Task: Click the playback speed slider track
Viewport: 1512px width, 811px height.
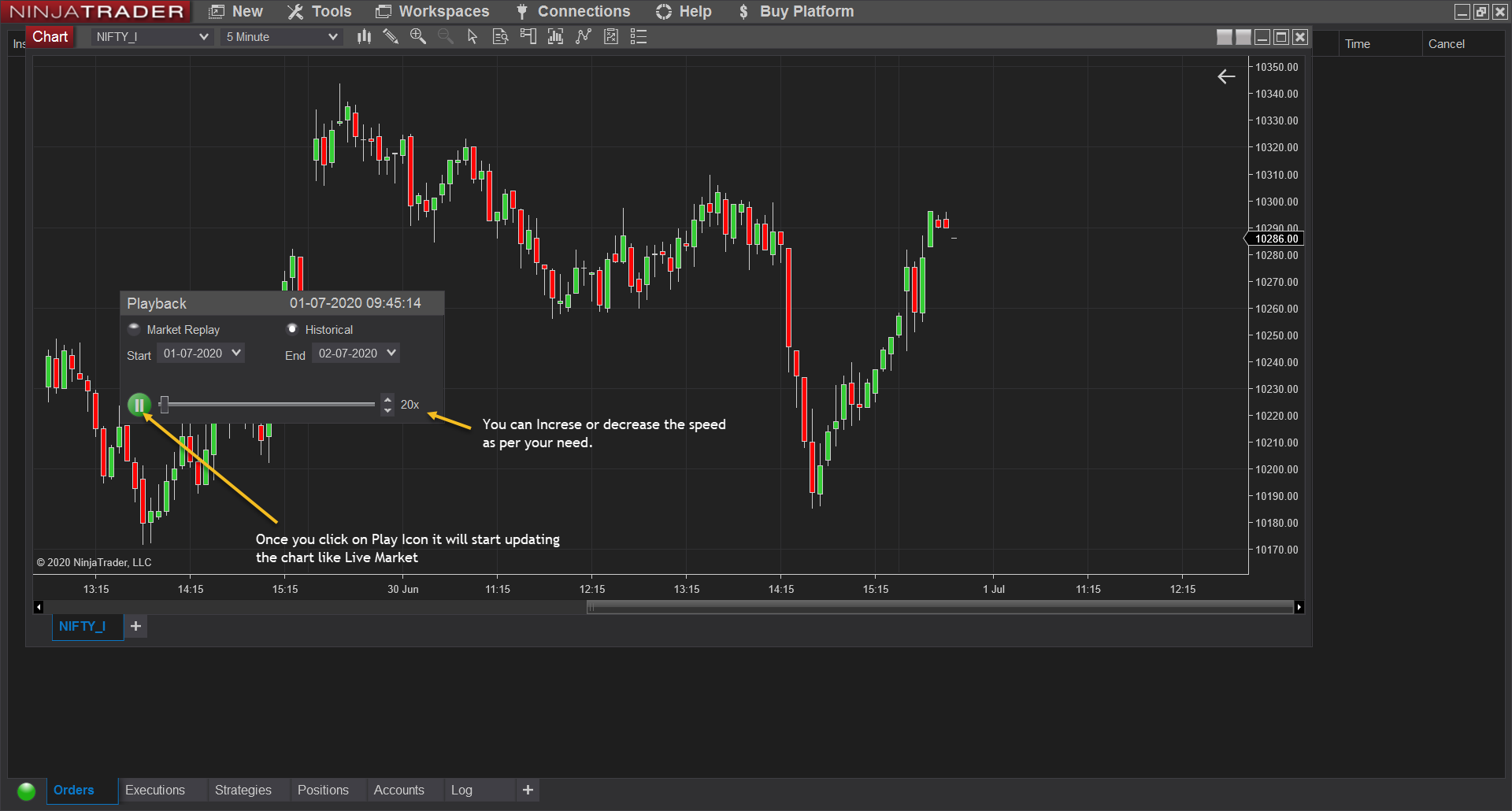Action: tap(268, 405)
